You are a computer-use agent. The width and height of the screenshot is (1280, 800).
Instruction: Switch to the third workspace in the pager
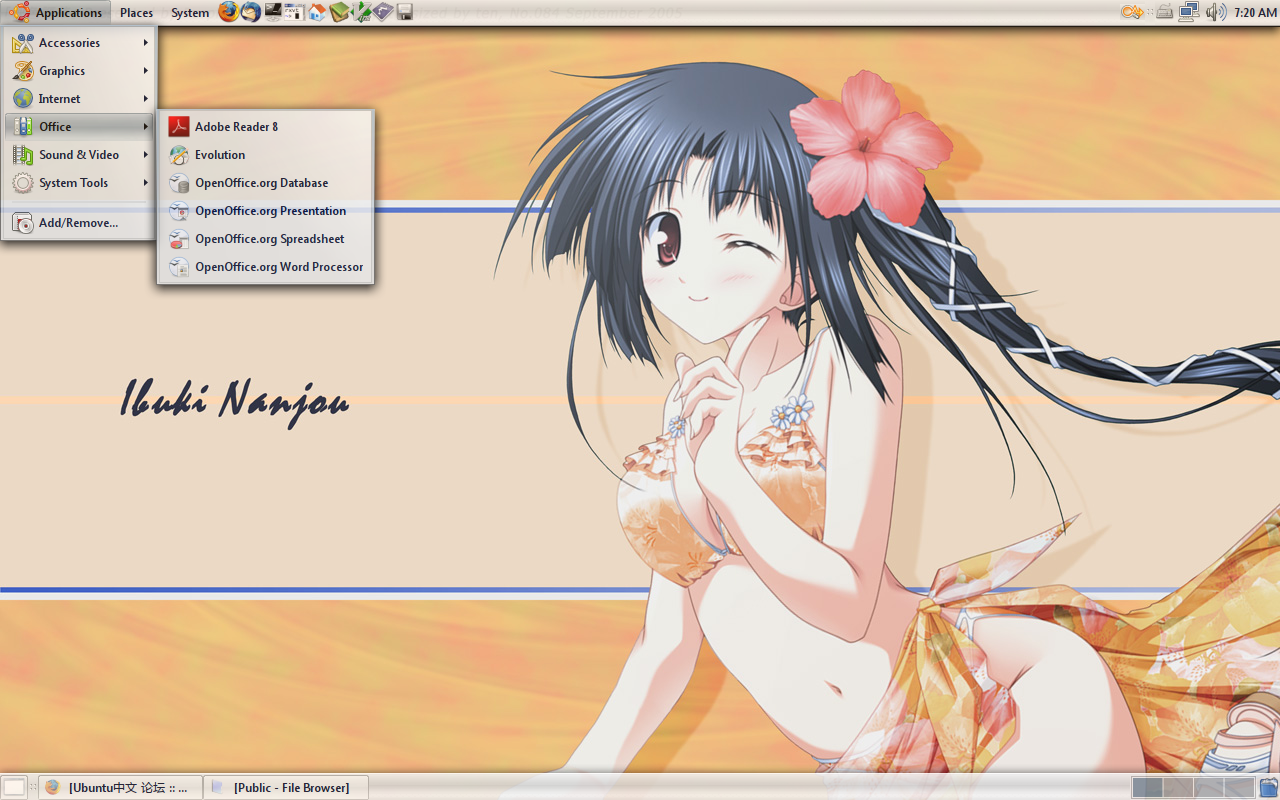(1208, 787)
